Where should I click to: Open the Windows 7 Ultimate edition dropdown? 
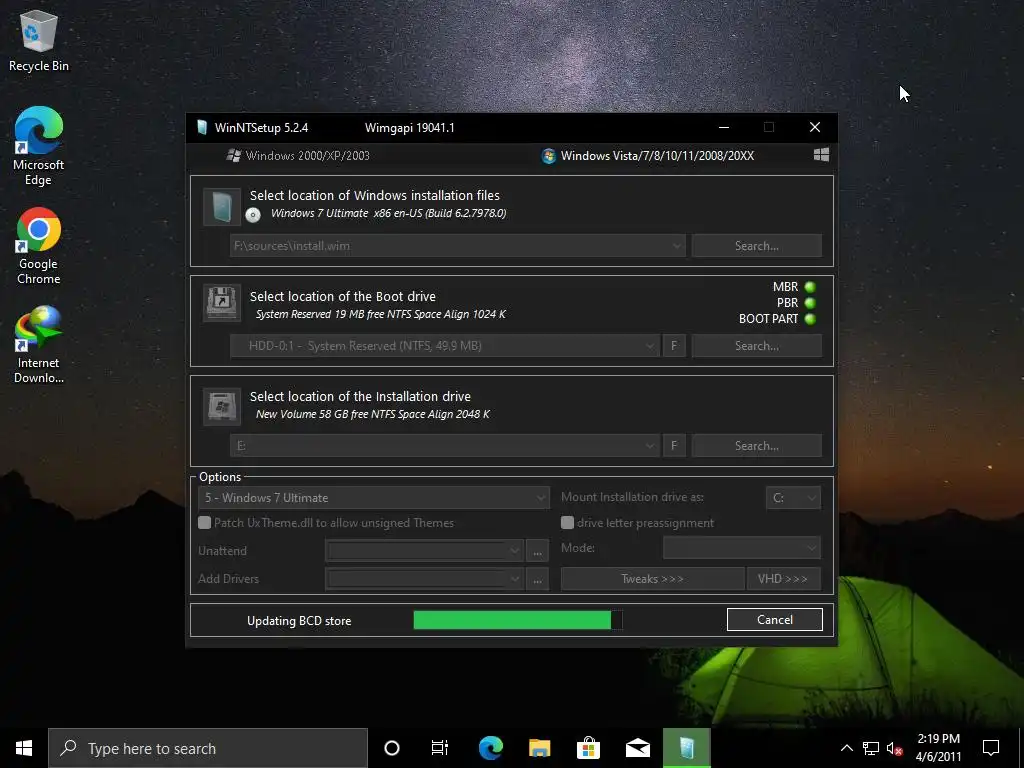pyautogui.click(x=374, y=498)
